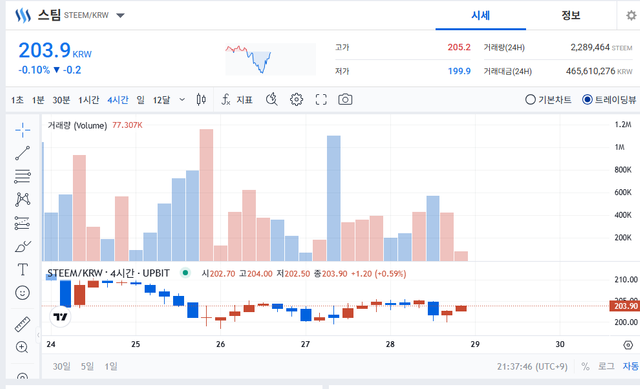Select the 트레이딩뷰 radio option
Screen dimensions: 640x389
[609, 100]
